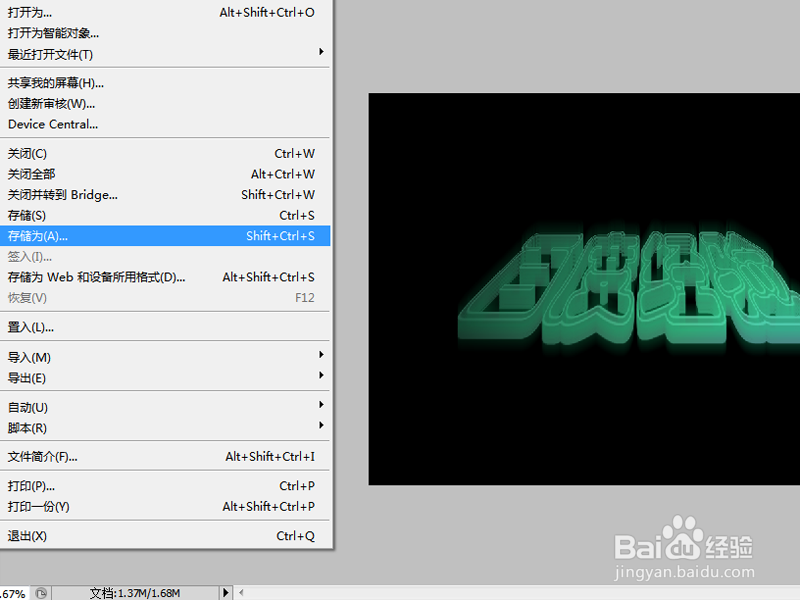
Task: Expand 最近打开文件(T) submenu
Action: click(165, 54)
